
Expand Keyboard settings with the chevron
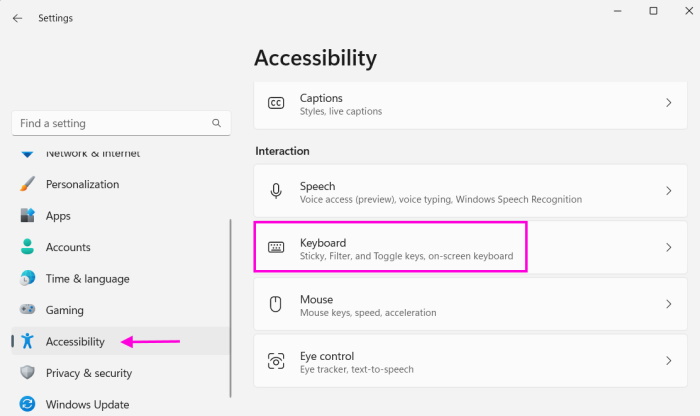pyautogui.click(x=668, y=248)
